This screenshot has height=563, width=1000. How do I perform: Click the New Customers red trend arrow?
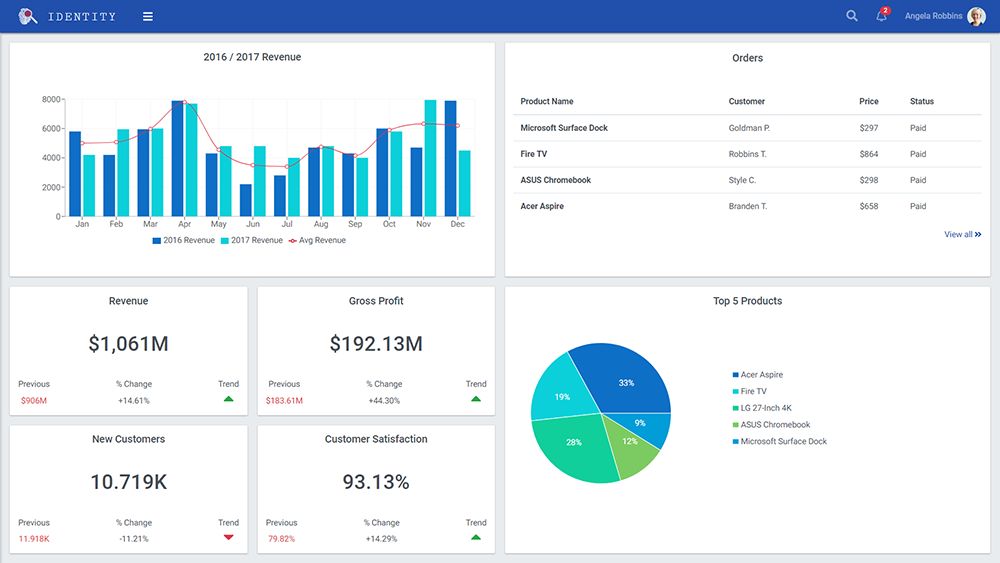(228, 538)
